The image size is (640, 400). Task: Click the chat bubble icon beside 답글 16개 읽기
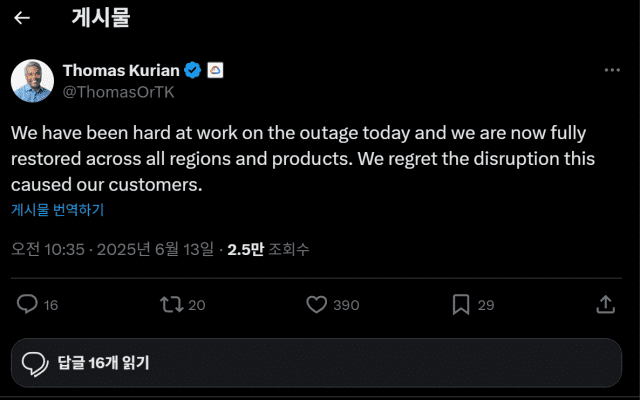pyautogui.click(x=35, y=362)
